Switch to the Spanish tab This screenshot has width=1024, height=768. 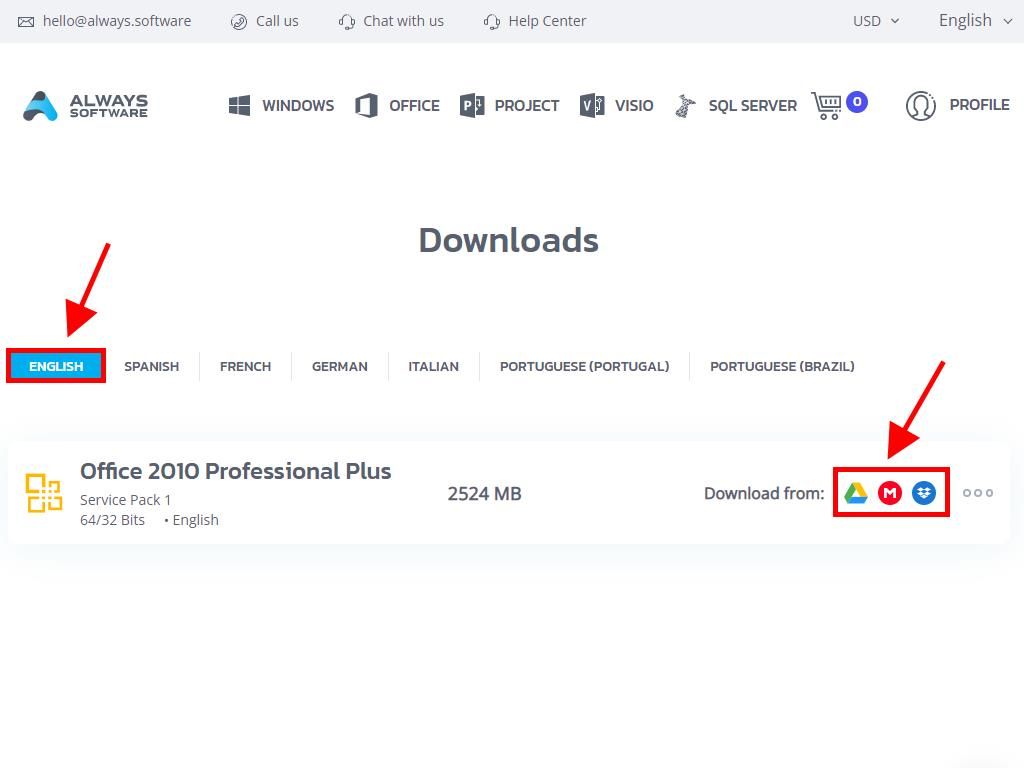pos(152,366)
